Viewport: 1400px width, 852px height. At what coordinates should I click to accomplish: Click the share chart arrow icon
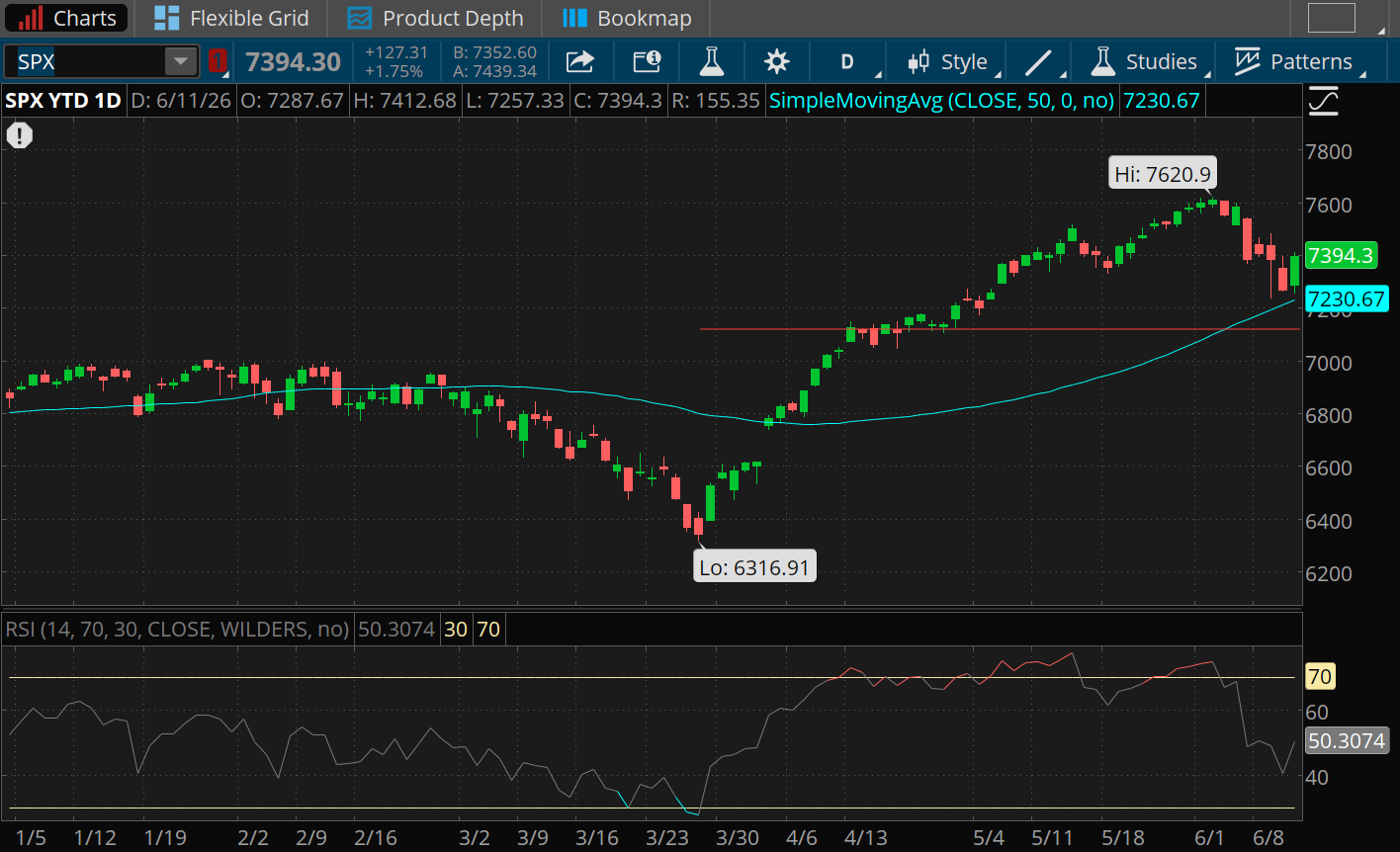(579, 61)
